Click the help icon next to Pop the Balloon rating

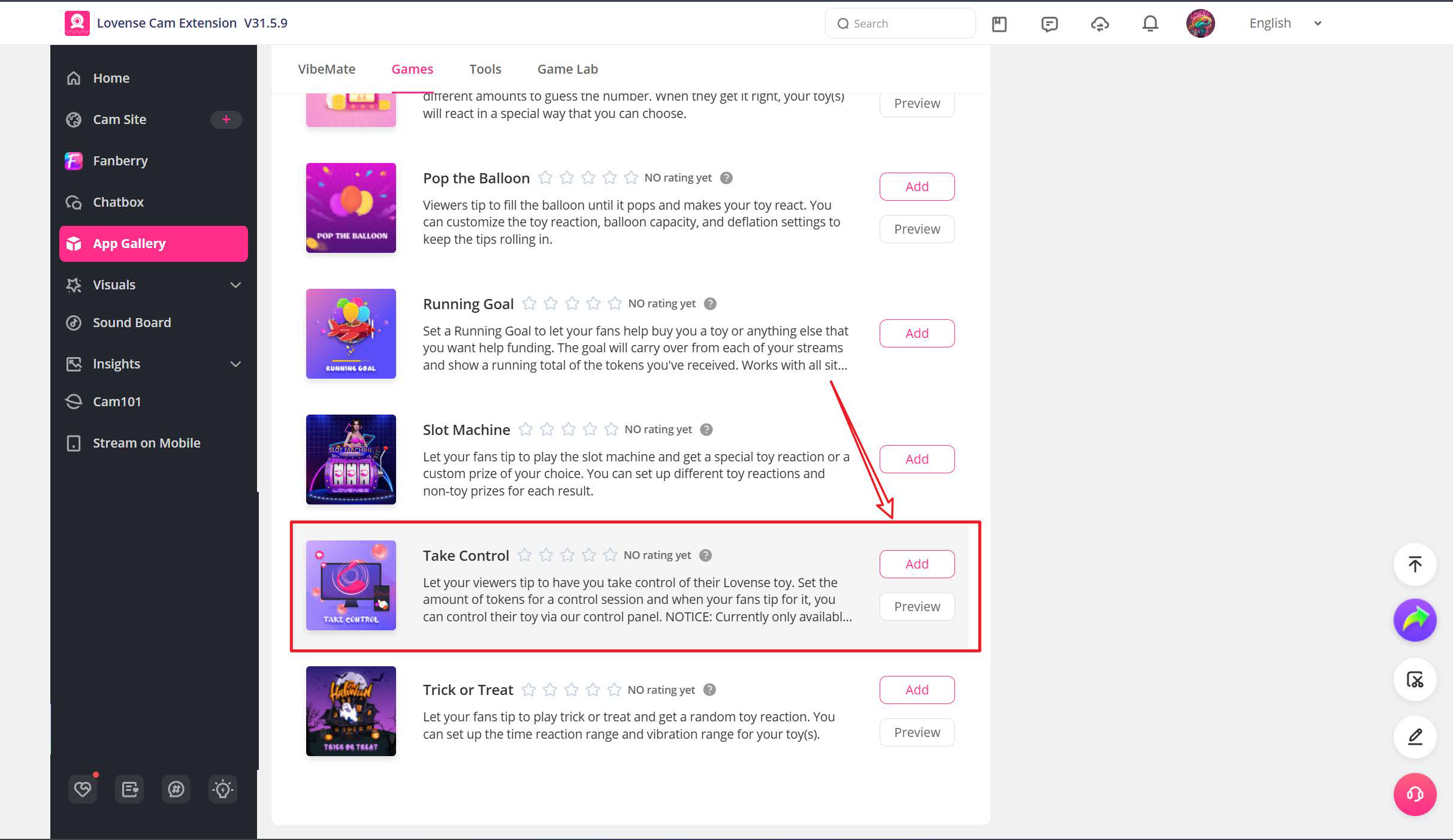726,178
